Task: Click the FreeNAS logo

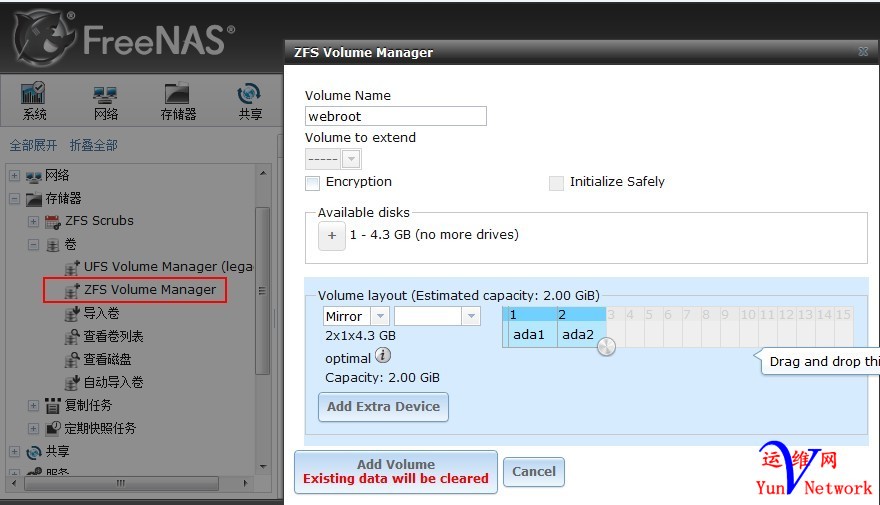Action: click(123, 38)
